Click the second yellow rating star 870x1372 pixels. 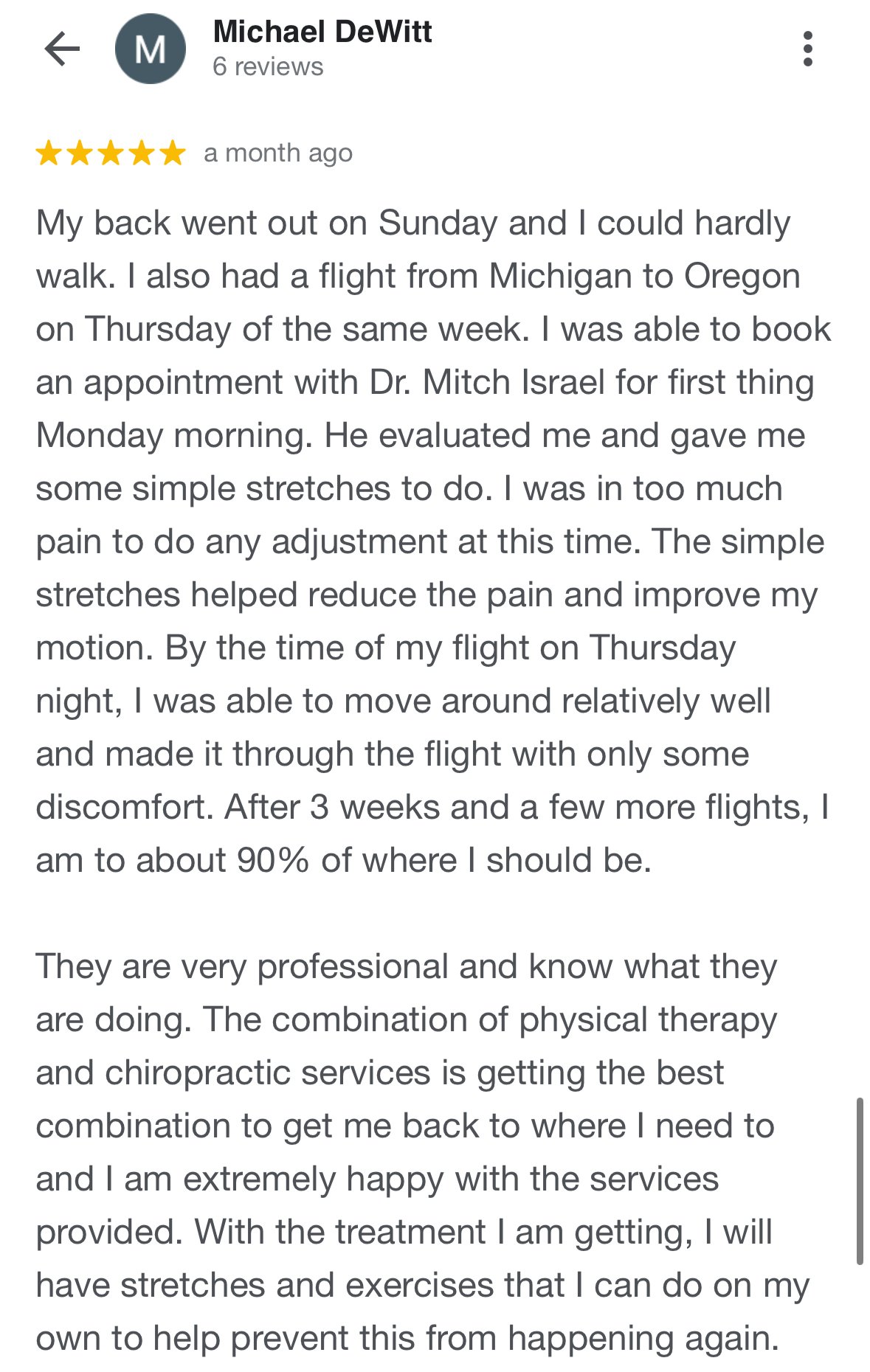(80, 153)
